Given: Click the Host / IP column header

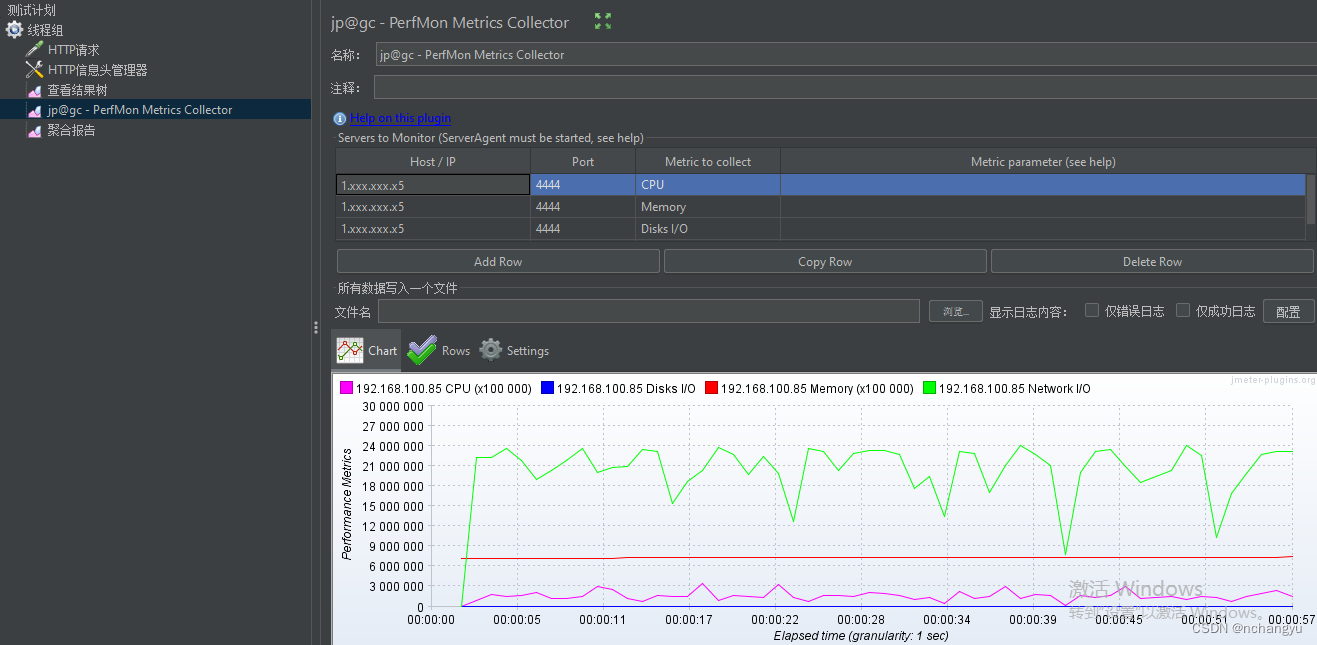Looking at the screenshot, I should tap(433, 161).
